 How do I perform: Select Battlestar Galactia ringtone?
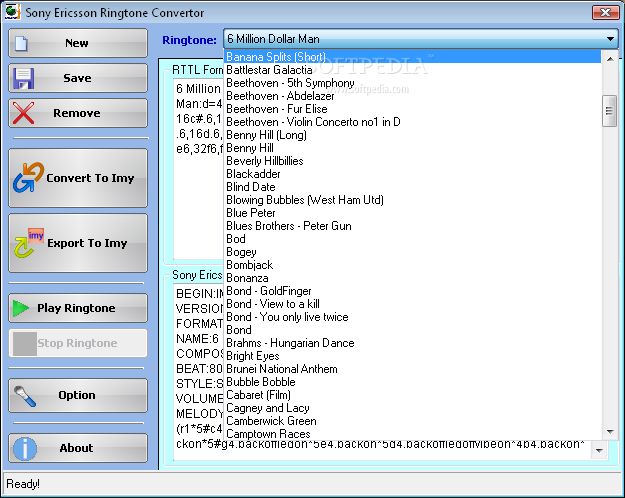[x=412, y=70]
